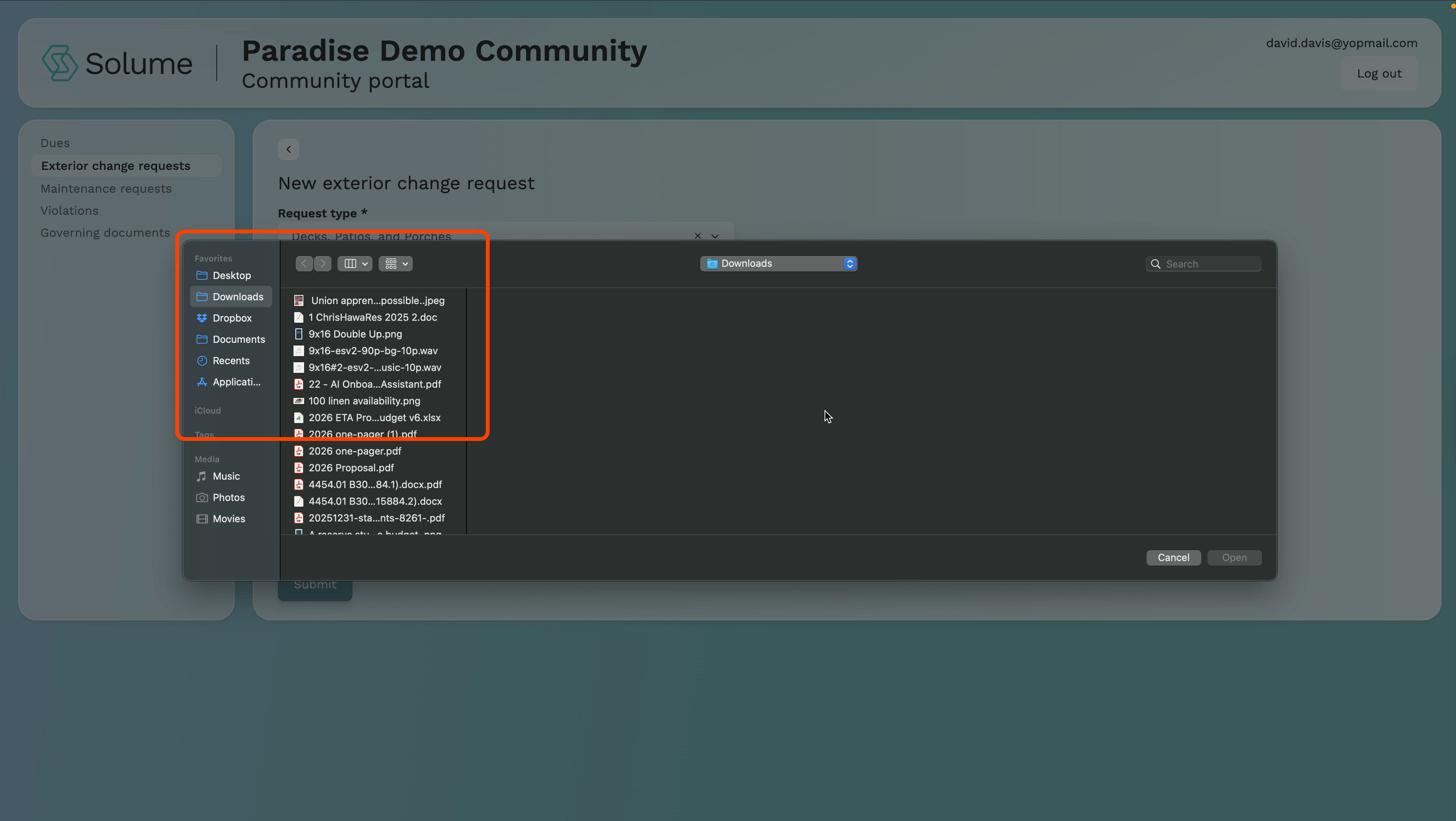Screen dimensions: 1456x821
Task: Open the column view options dropdown
Action: point(355,263)
